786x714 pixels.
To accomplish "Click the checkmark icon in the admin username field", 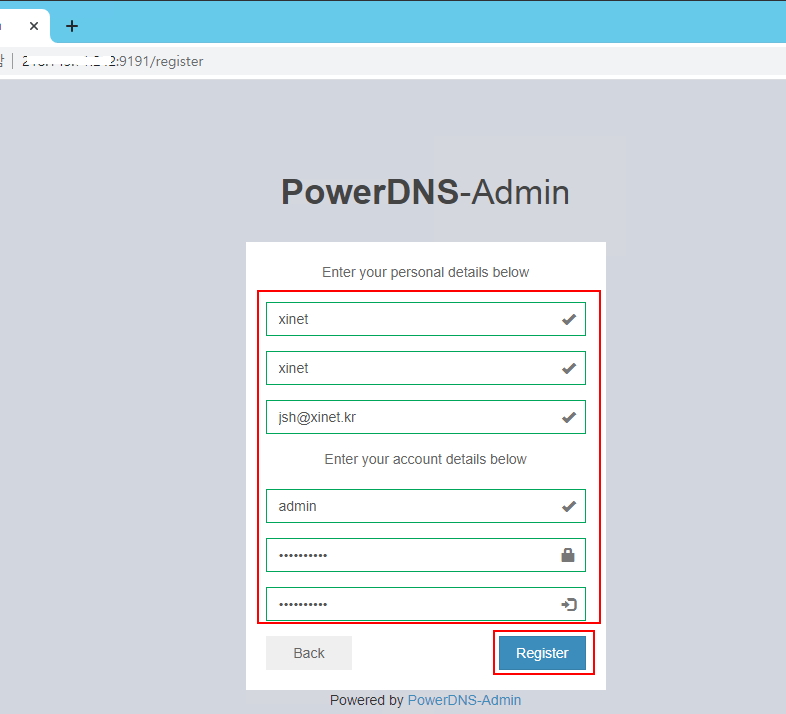I will [x=568, y=506].
